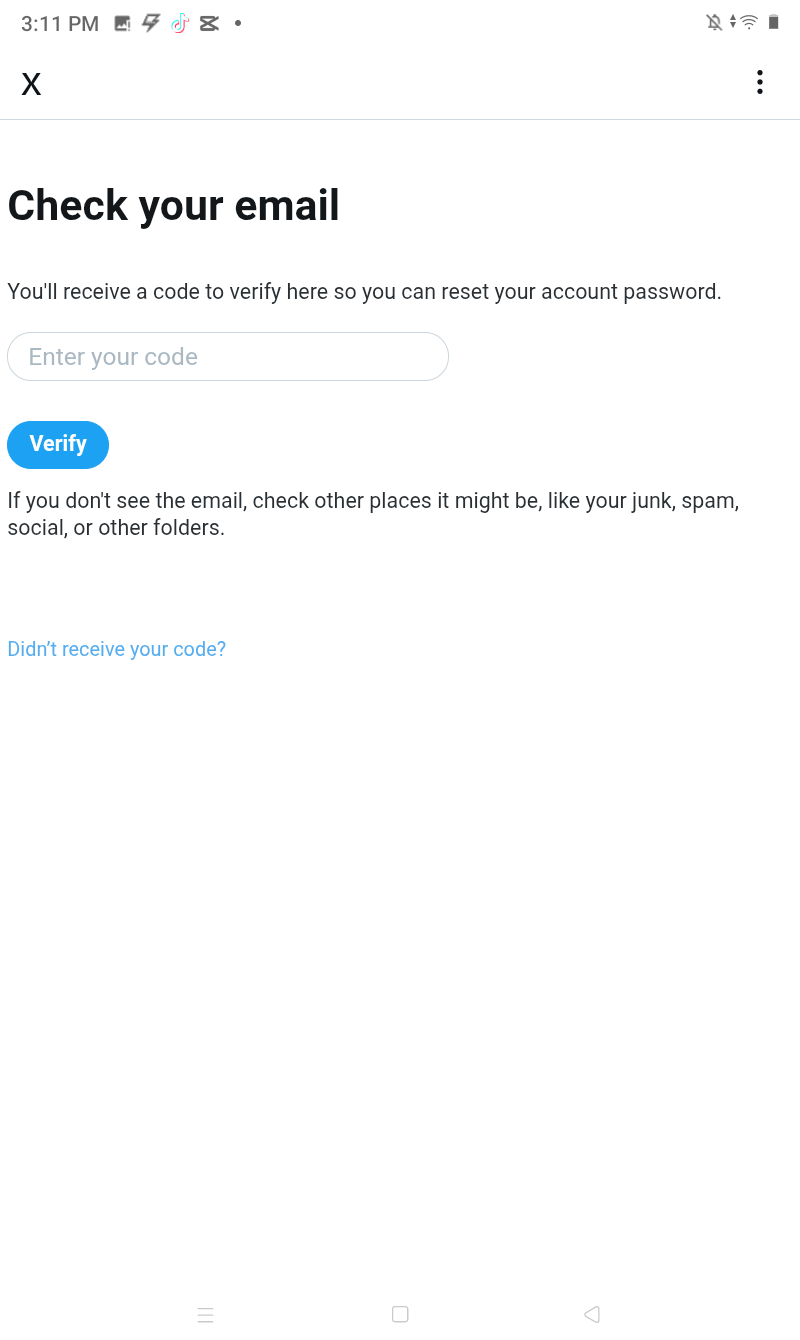Tap the Wi-Fi signal icon
The image size is (800, 1340).
tap(749, 22)
